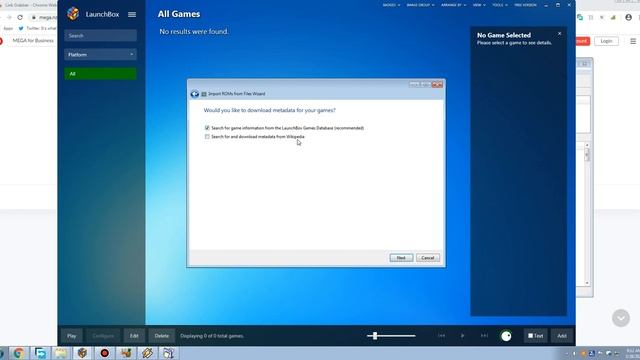Open the LaunchBox hamburger menu

132,14
